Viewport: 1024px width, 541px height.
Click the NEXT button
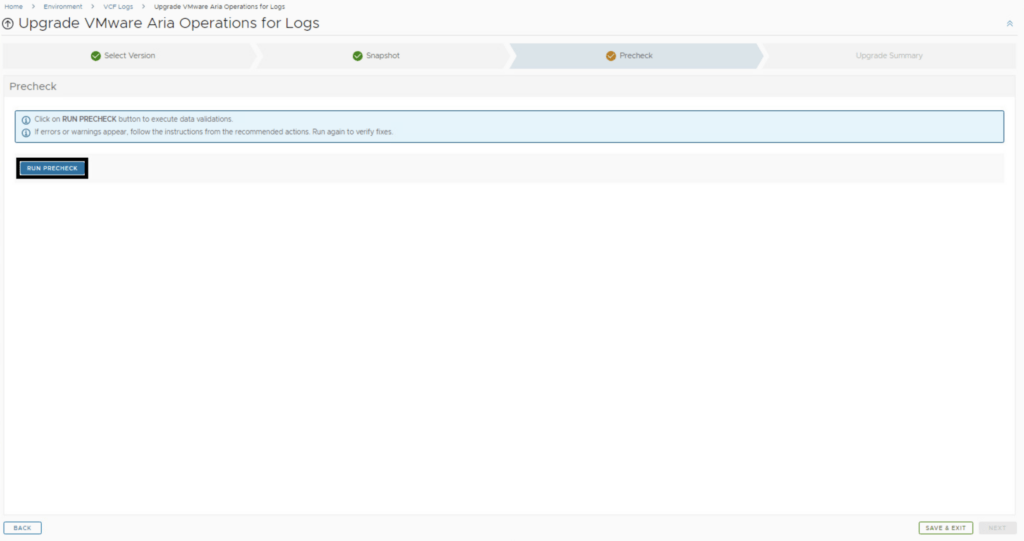click(x=997, y=528)
